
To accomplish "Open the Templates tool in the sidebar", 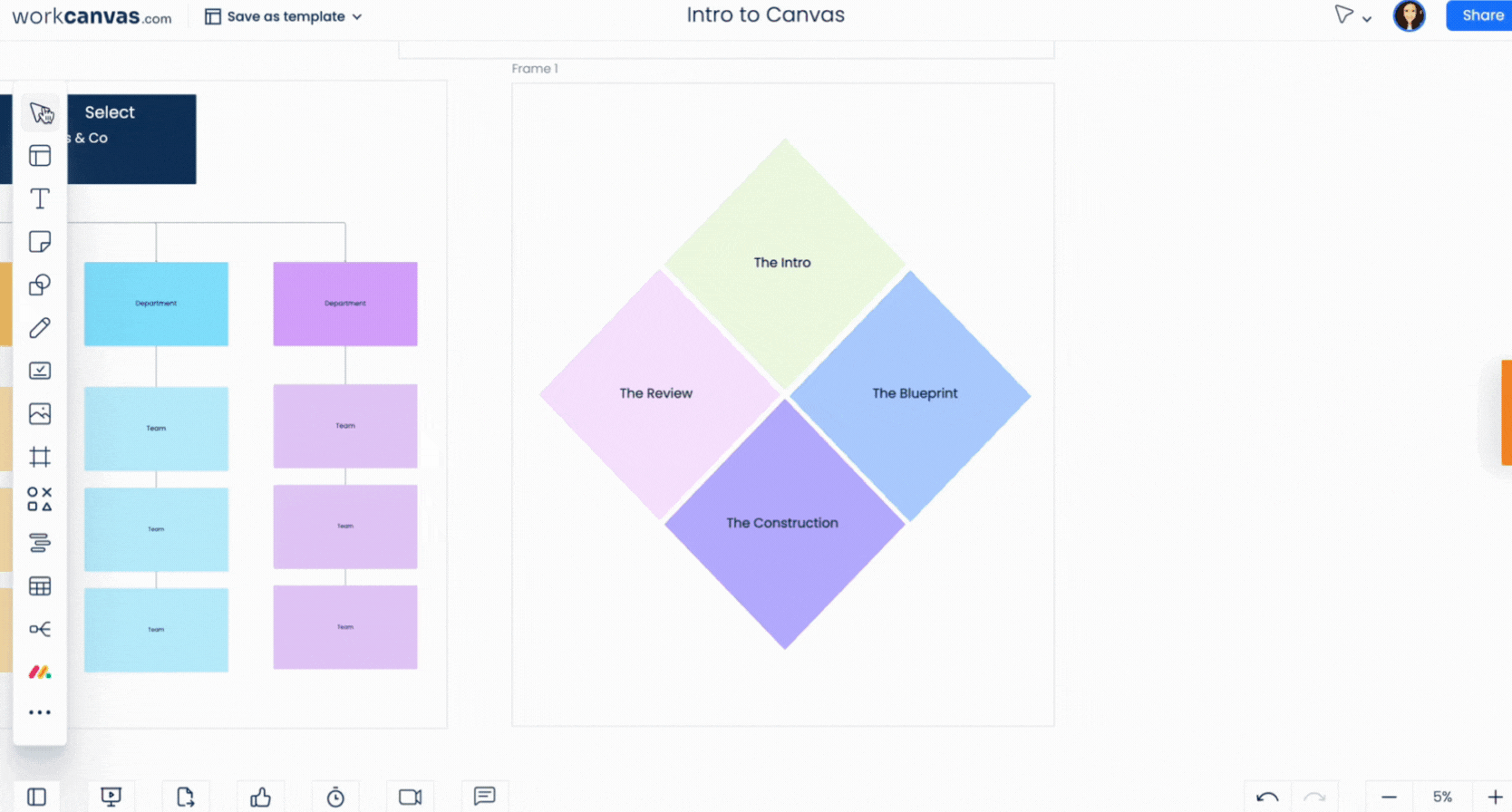I will [40, 156].
